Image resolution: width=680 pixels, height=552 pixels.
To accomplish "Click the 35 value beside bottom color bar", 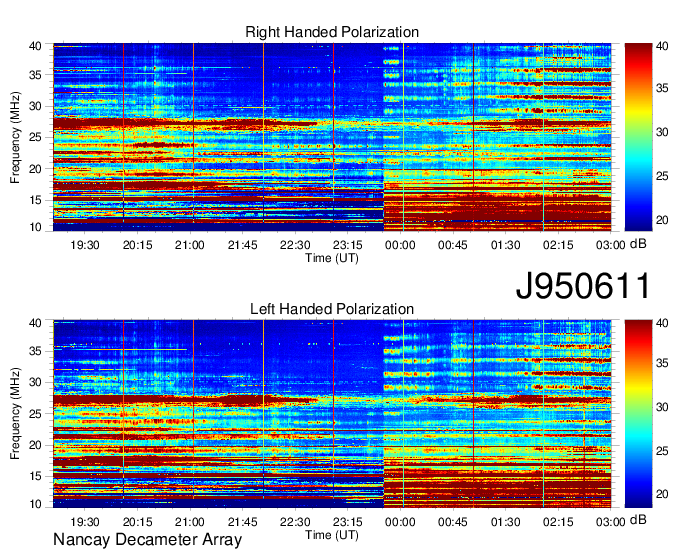I will (662, 363).
